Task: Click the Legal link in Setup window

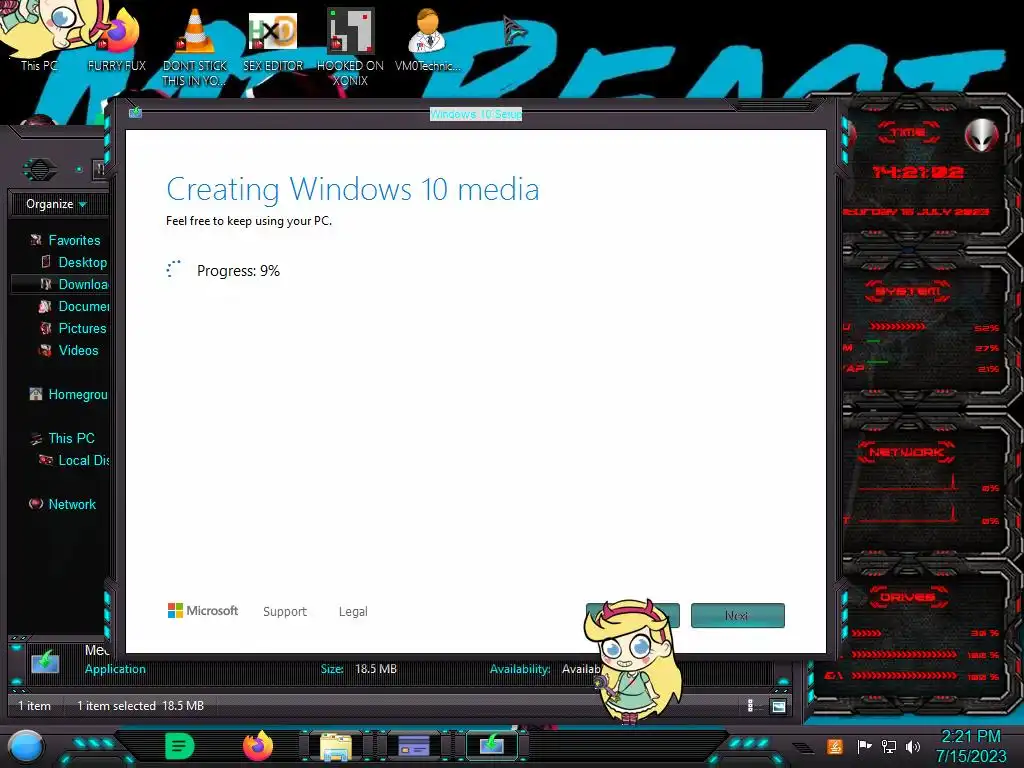Action: pos(353,611)
